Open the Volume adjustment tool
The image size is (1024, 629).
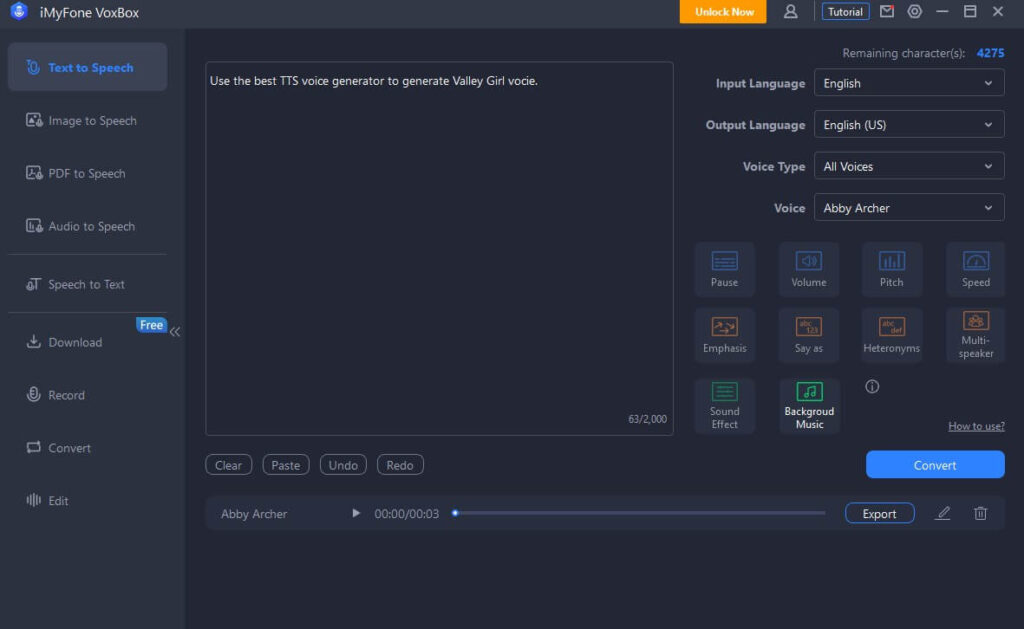[x=808, y=269]
